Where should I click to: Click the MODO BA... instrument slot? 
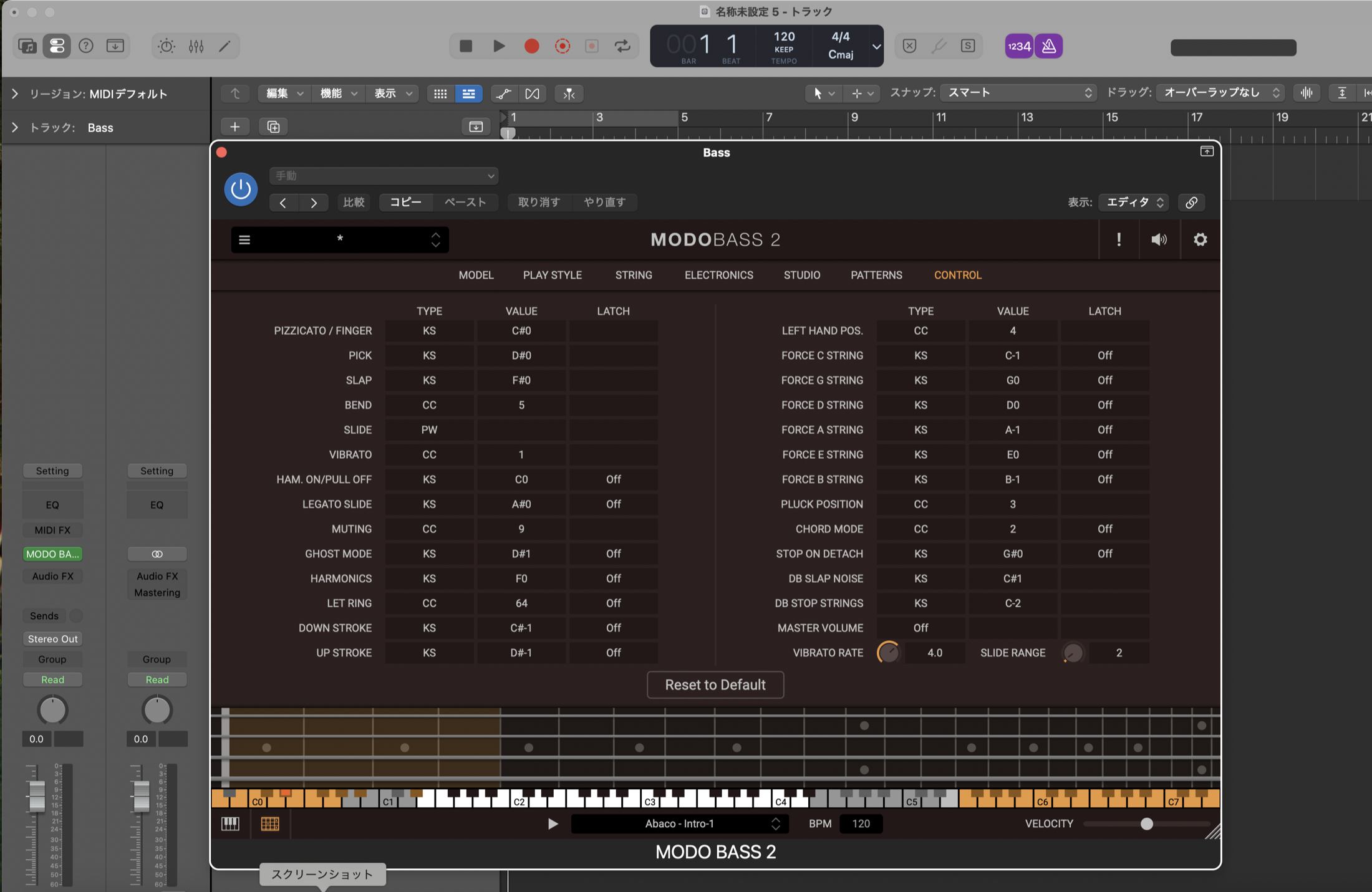click(52, 554)
